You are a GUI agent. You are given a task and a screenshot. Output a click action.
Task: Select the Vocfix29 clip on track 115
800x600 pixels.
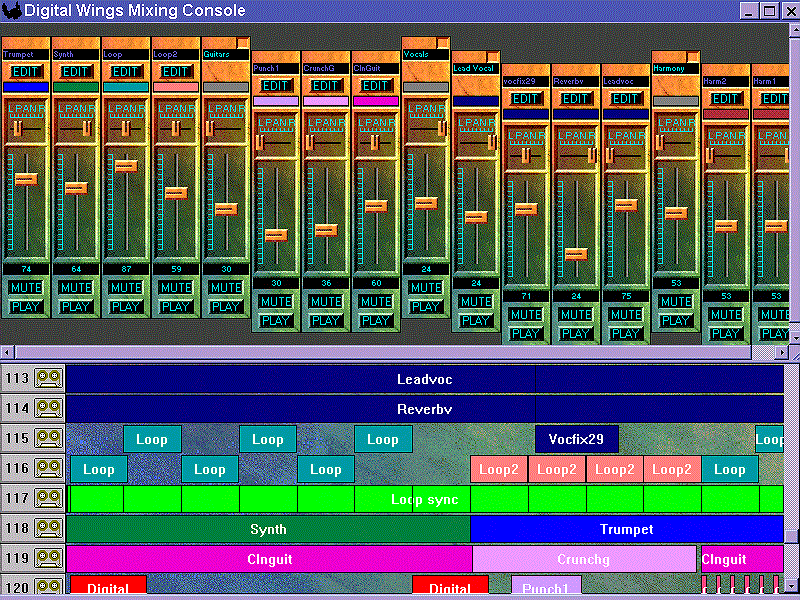click(x=578, y=438)
